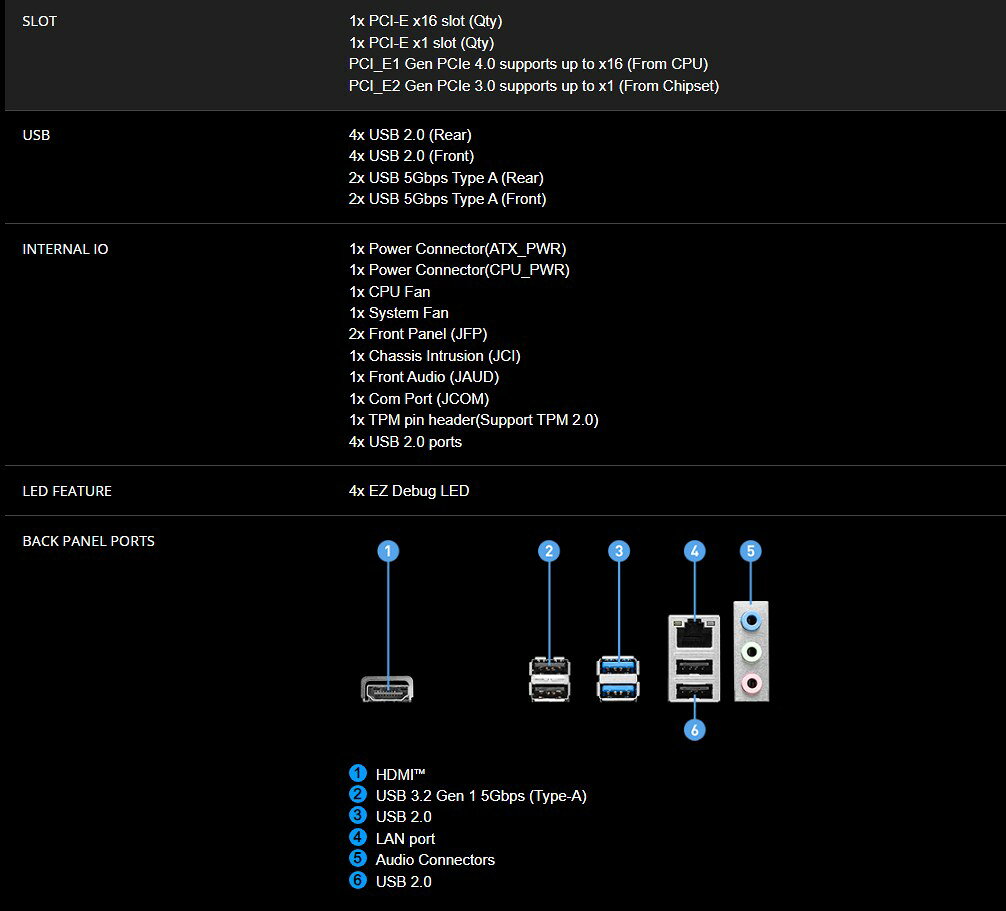Viewport: 1006px width, 911px height.
Task: Click "2x USB 5Gbps Type A (Rear)"
Action: [446, 178]
